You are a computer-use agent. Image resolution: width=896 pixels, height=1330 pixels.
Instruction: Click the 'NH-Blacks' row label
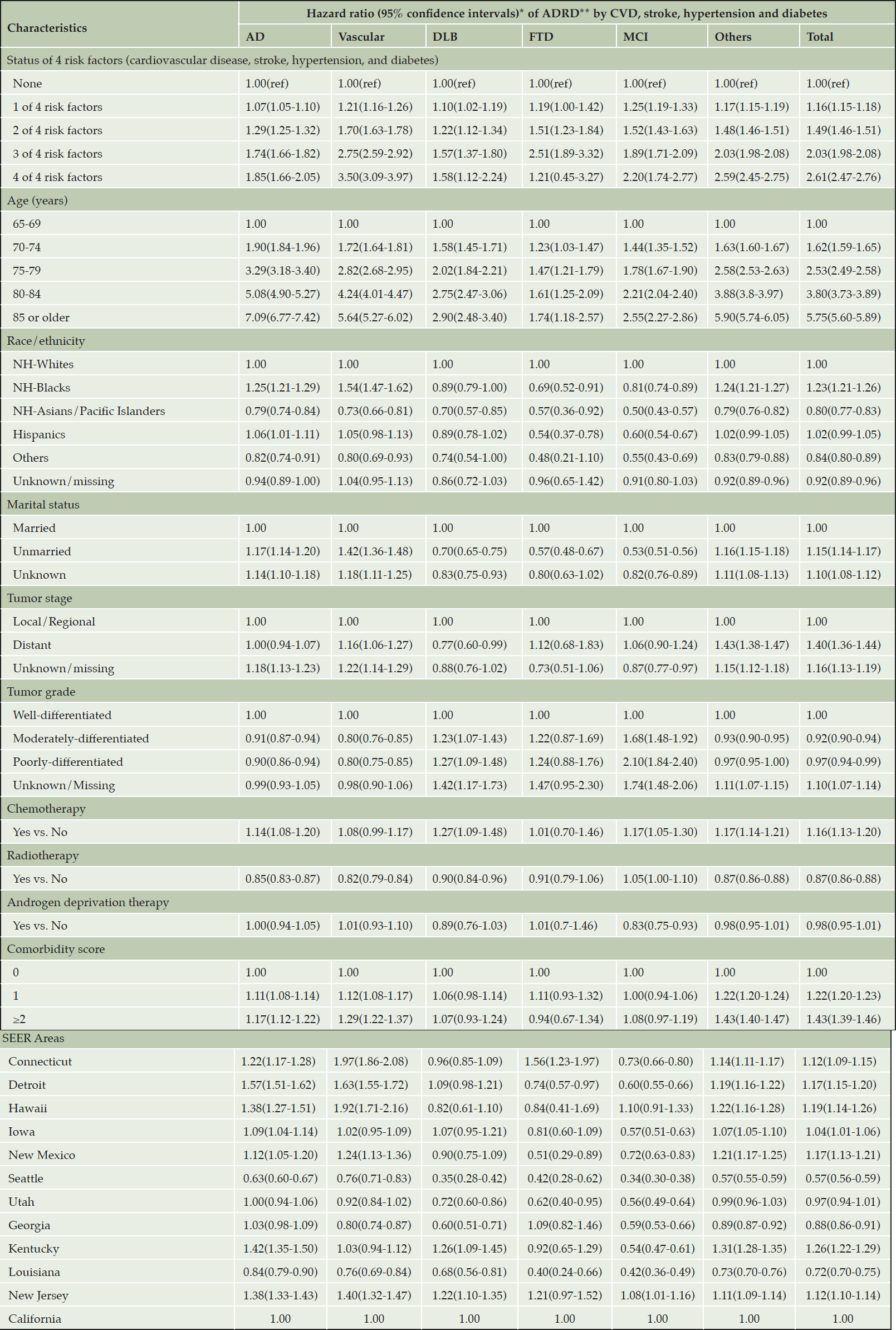[x=42, y=388]
